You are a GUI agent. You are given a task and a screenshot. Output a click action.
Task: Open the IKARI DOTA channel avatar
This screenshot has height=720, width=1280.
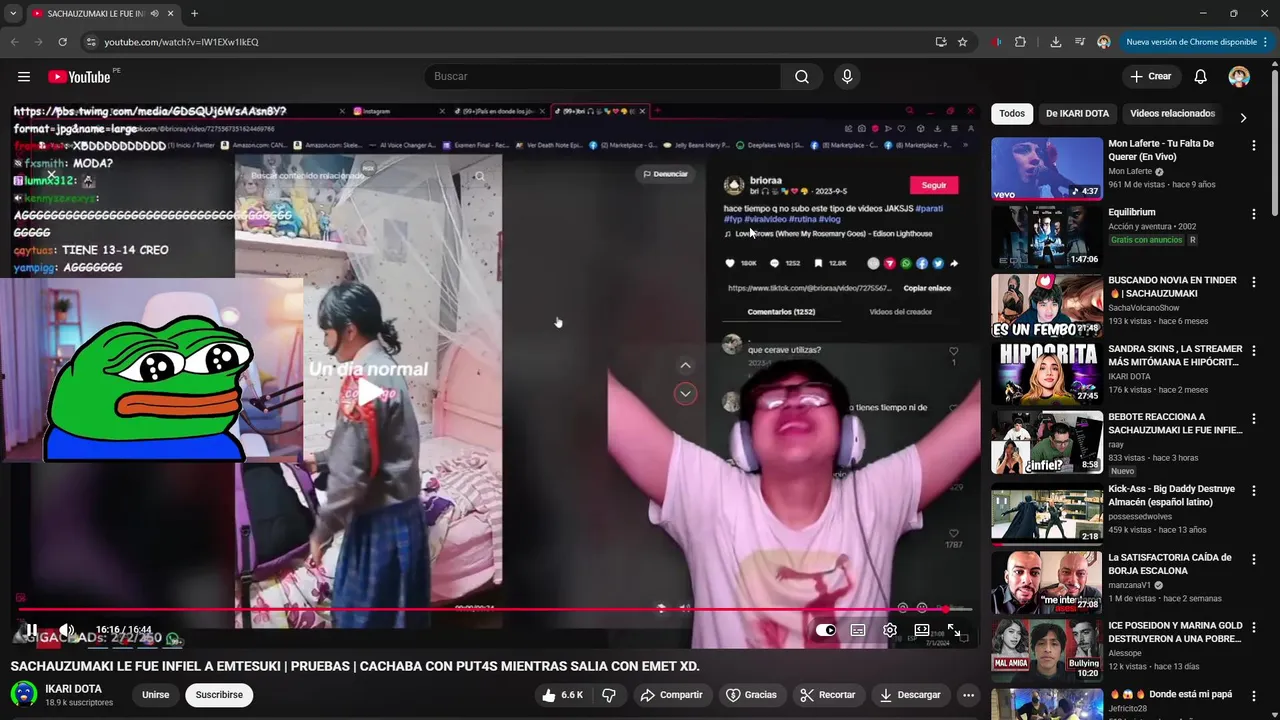[24, 694]
